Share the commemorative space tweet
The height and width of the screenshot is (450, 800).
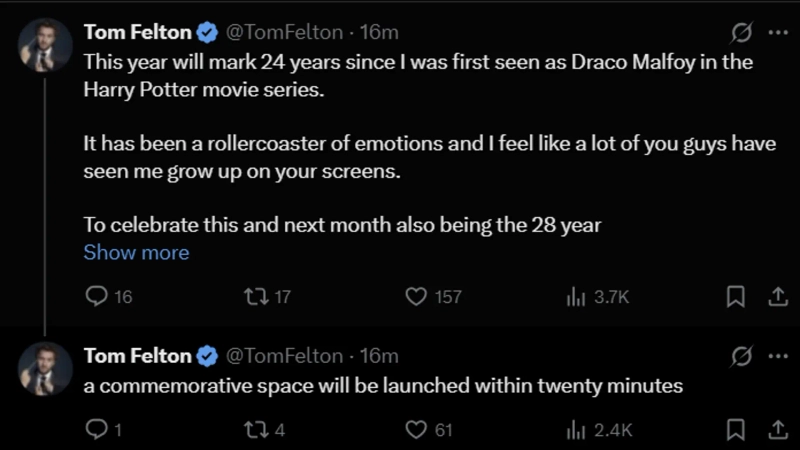[776, 430]
